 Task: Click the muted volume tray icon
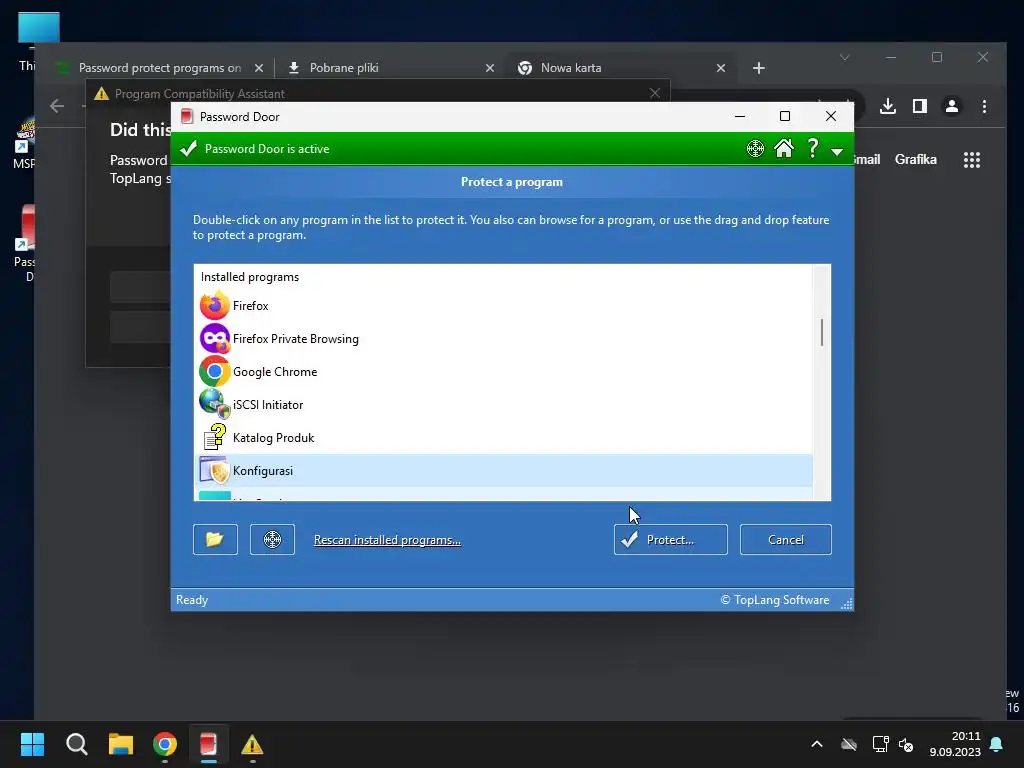[x=906, y=744]
